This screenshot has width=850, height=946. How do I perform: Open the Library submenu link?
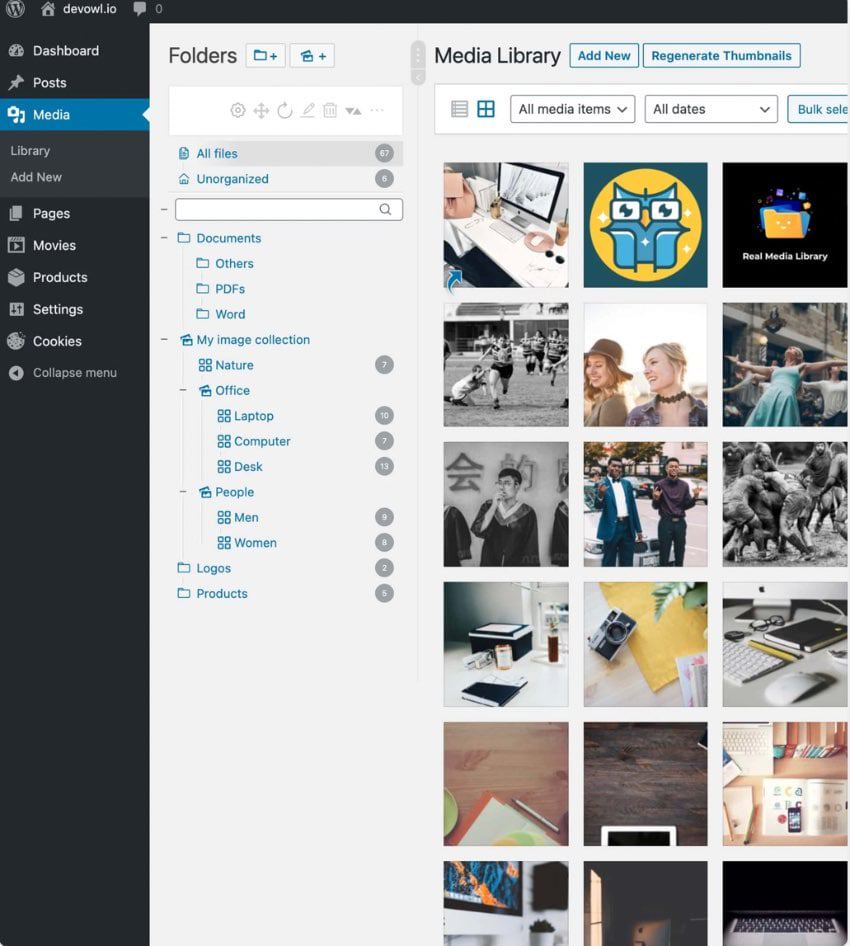30,151
